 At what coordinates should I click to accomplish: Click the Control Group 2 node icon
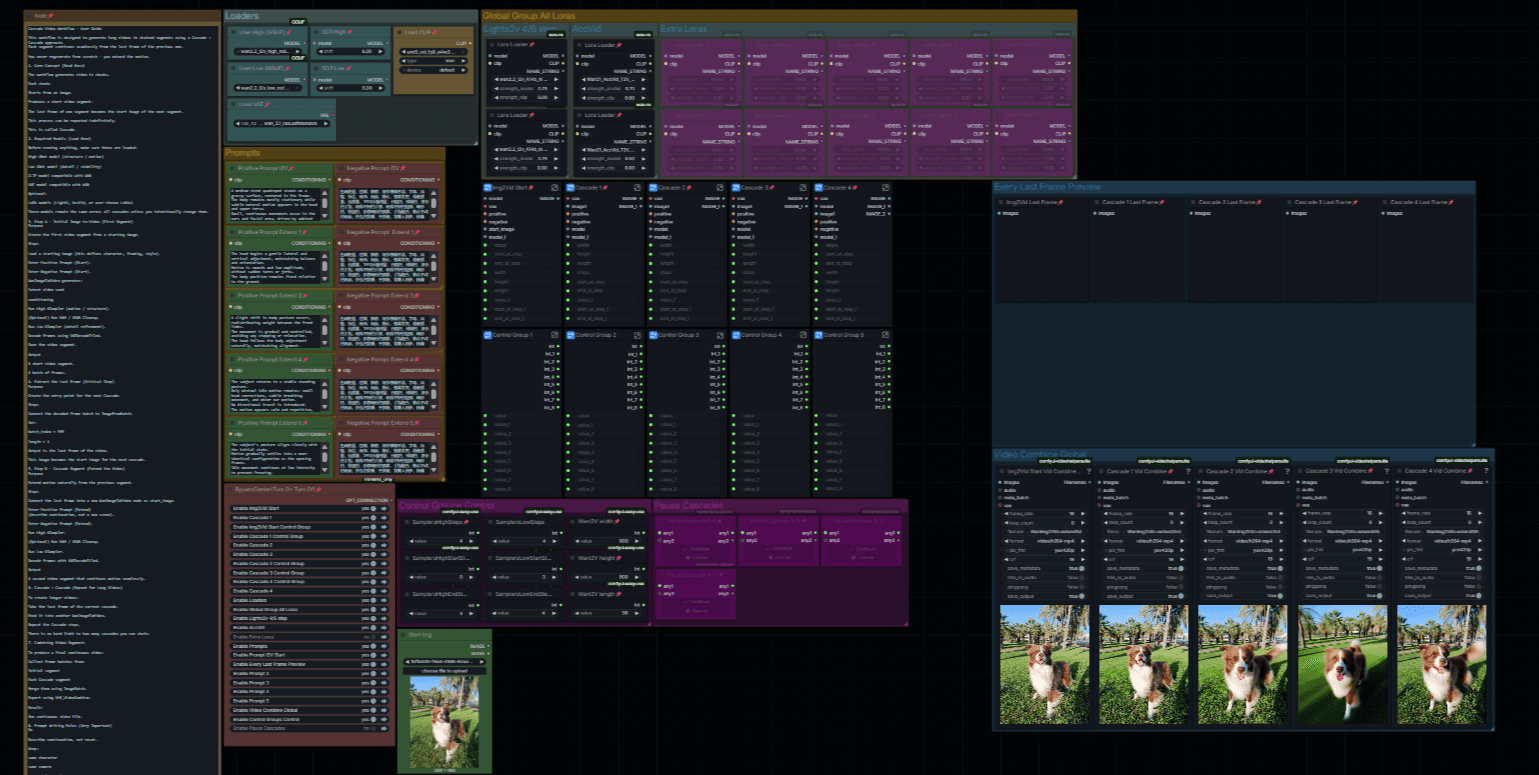[x=571, y=335]
